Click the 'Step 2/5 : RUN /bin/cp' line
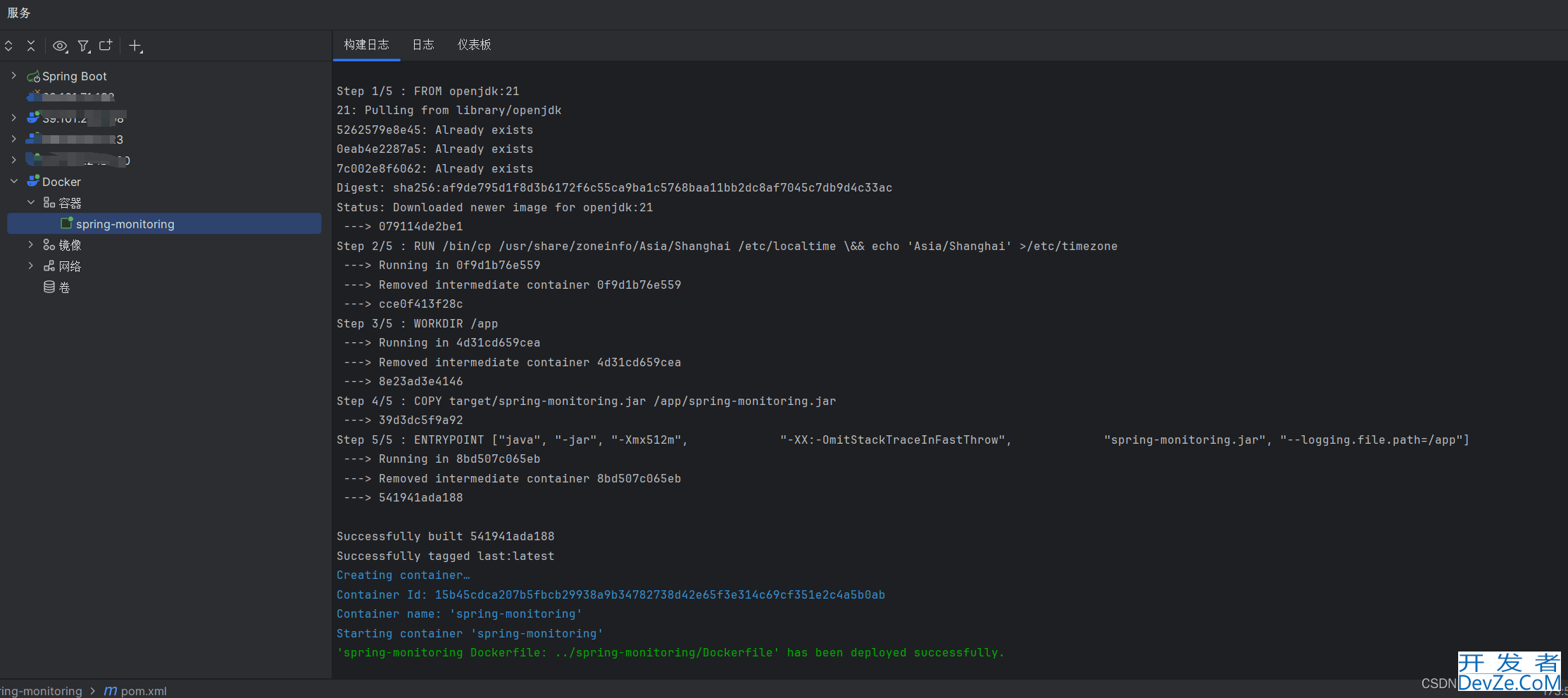This screenshot has height=698, width=1568. point(727,247)
